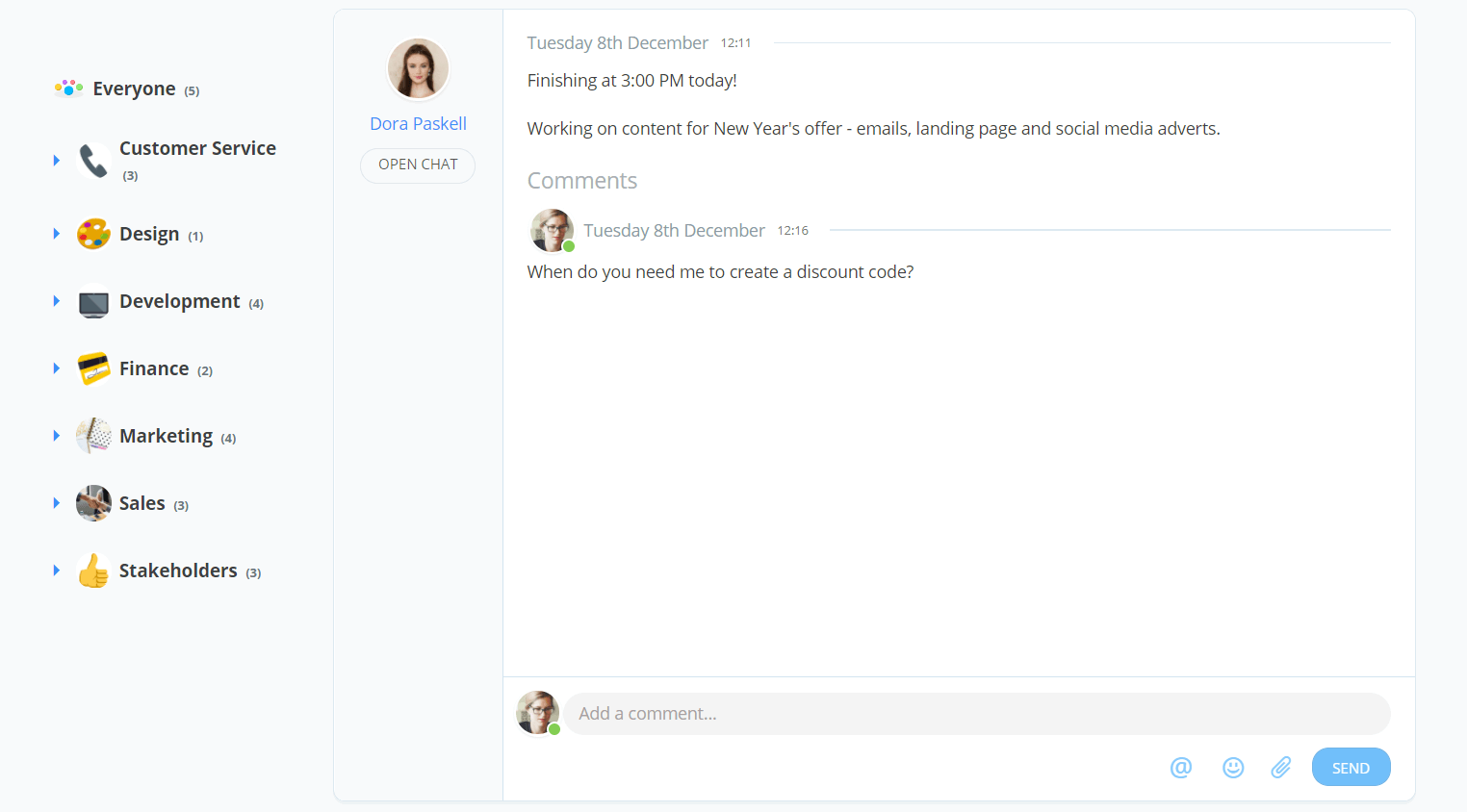Expand the Finance group arrow
Viewport: 1467px width, 812px height.
pyautogui.click(x=56, y=368)
